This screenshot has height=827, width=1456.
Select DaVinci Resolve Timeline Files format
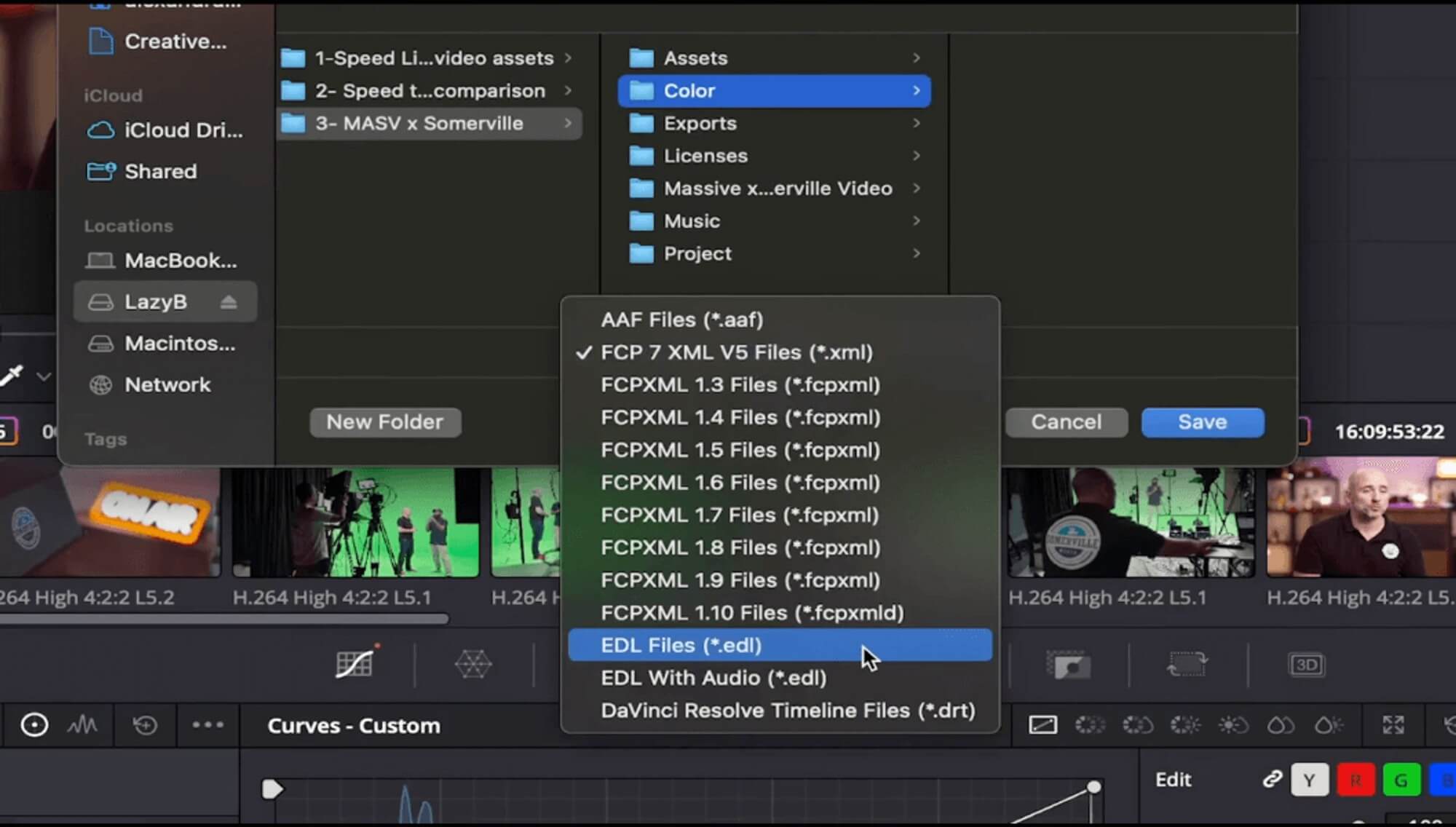pyautogui.click(x=787, y=710)
